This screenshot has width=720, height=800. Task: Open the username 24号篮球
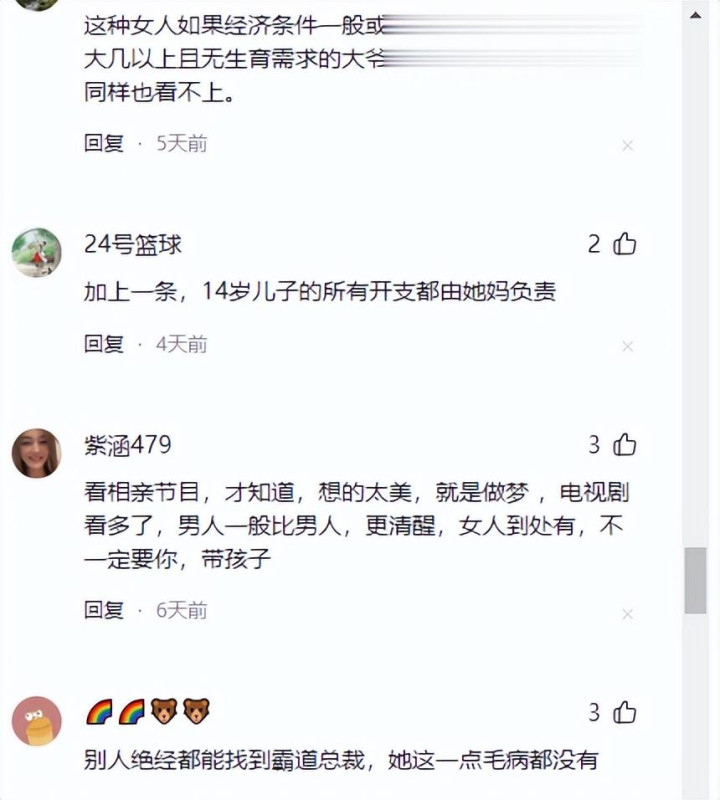coord(133,244)
